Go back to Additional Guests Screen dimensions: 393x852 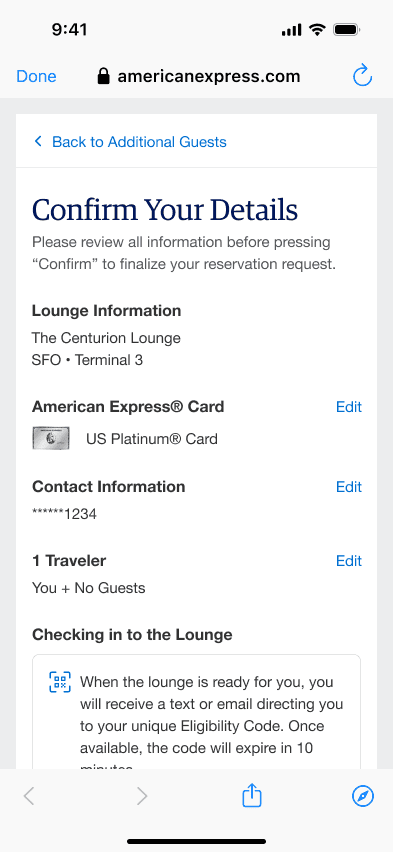139,142
